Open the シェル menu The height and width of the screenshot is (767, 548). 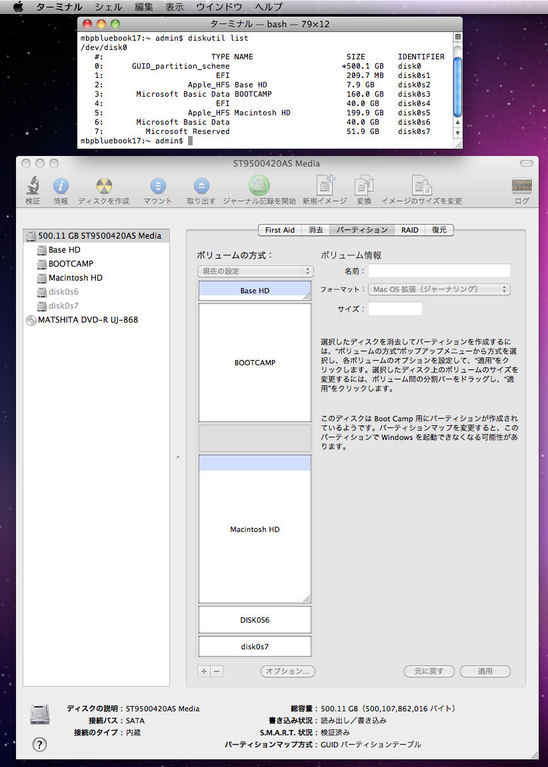point(109,7)
